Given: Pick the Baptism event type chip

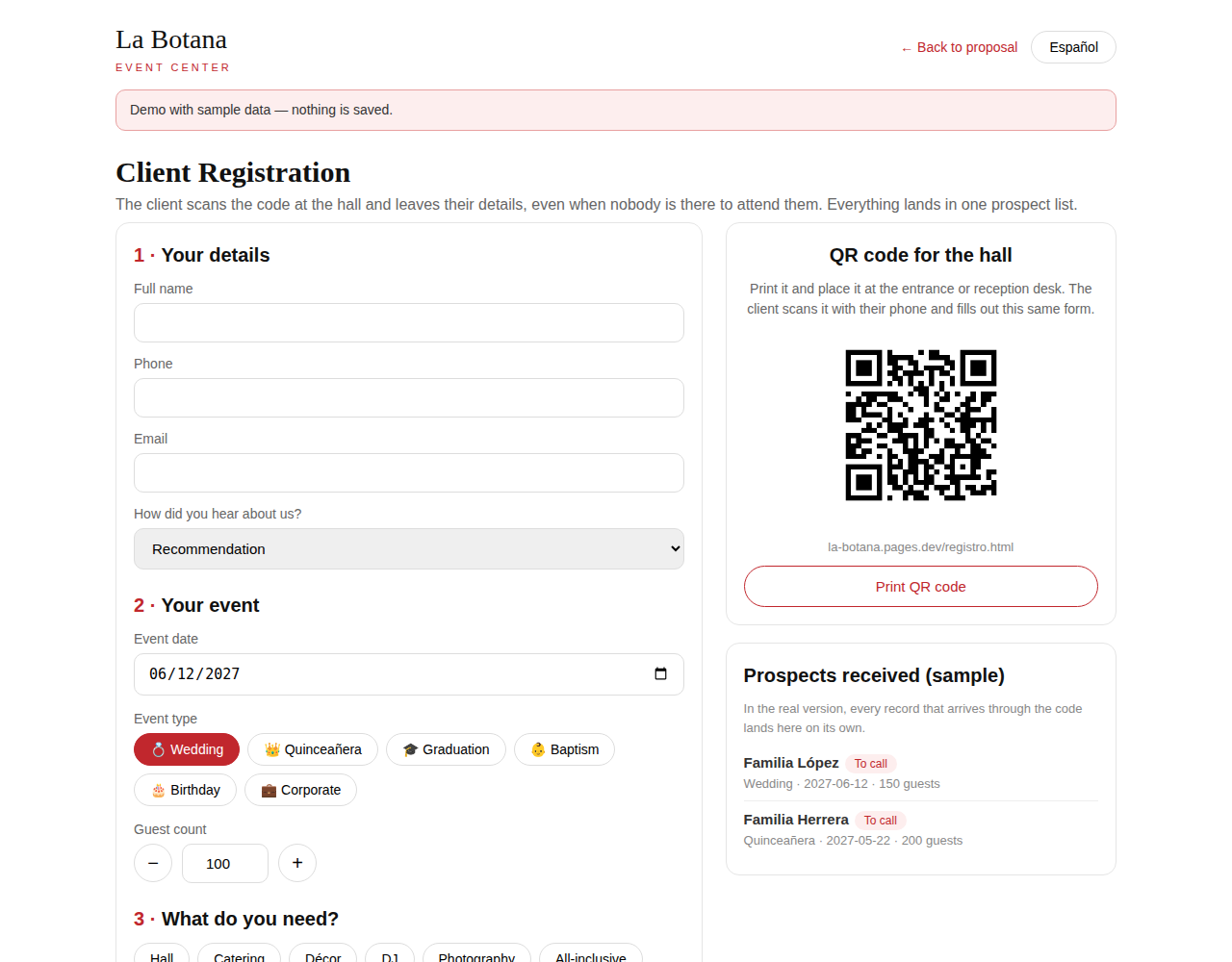Looking at the screenshot, I should (564, 749).
